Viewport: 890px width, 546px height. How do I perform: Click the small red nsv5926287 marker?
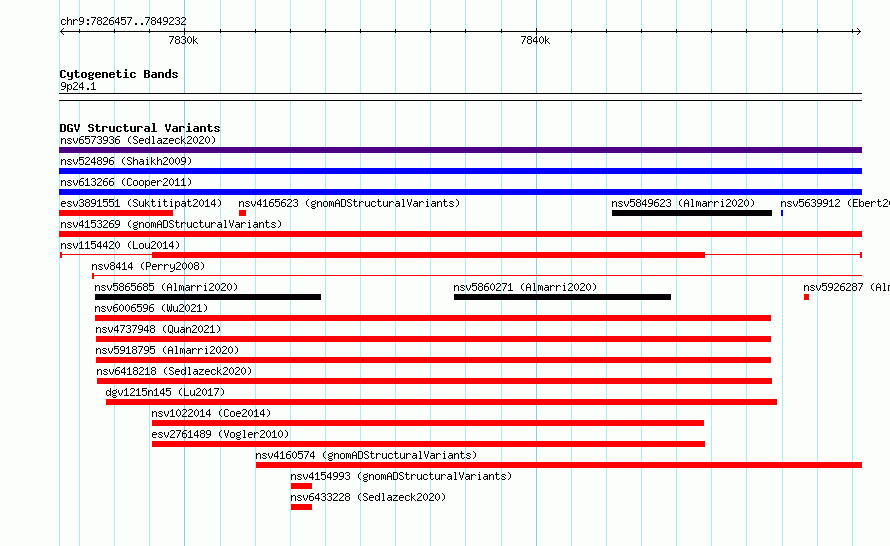pos(806,297)
